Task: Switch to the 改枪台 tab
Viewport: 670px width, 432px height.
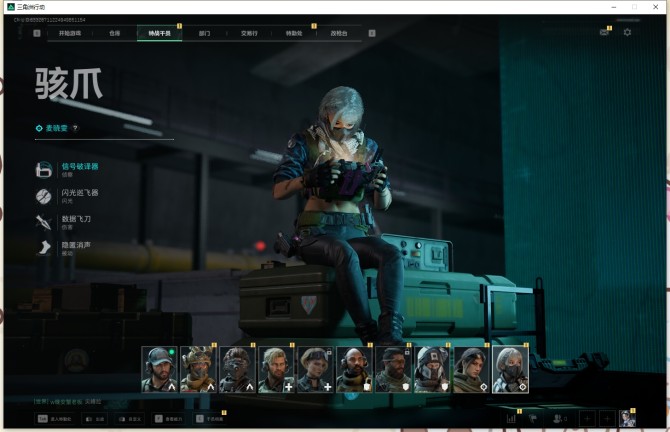Action: [x=339, y=33]
